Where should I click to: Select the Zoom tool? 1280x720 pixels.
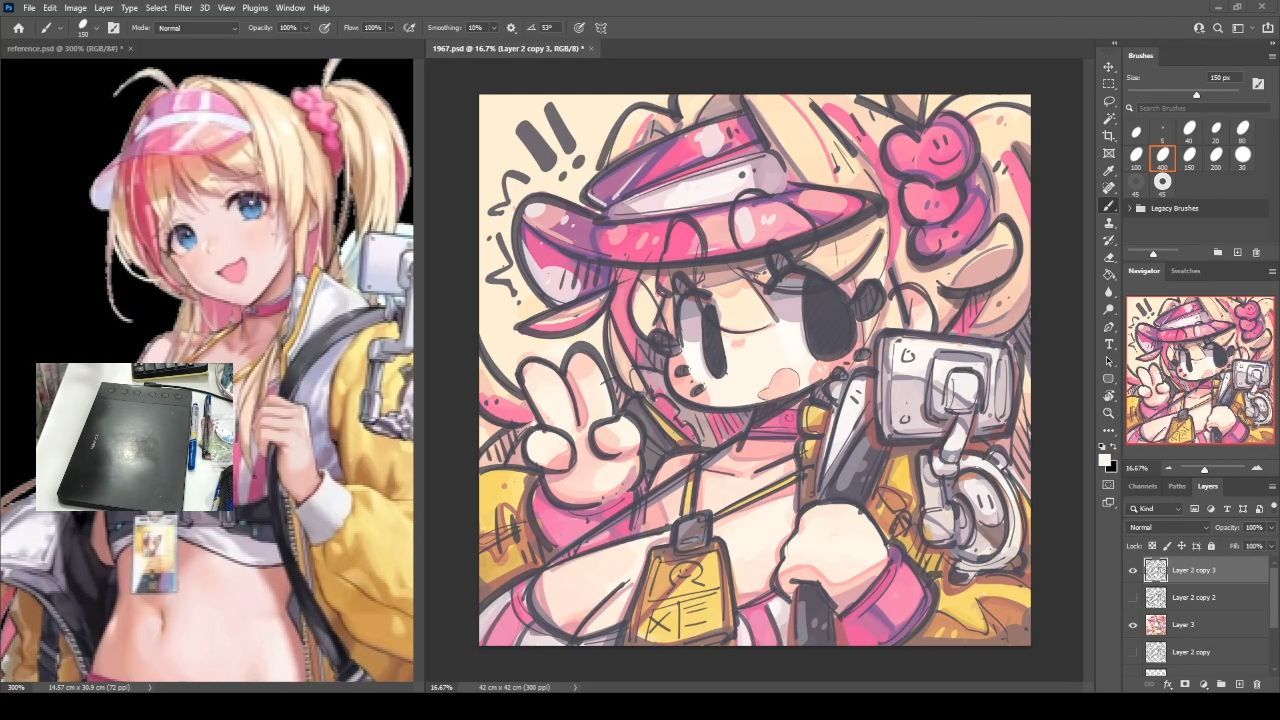click(x=1108, y=413)
